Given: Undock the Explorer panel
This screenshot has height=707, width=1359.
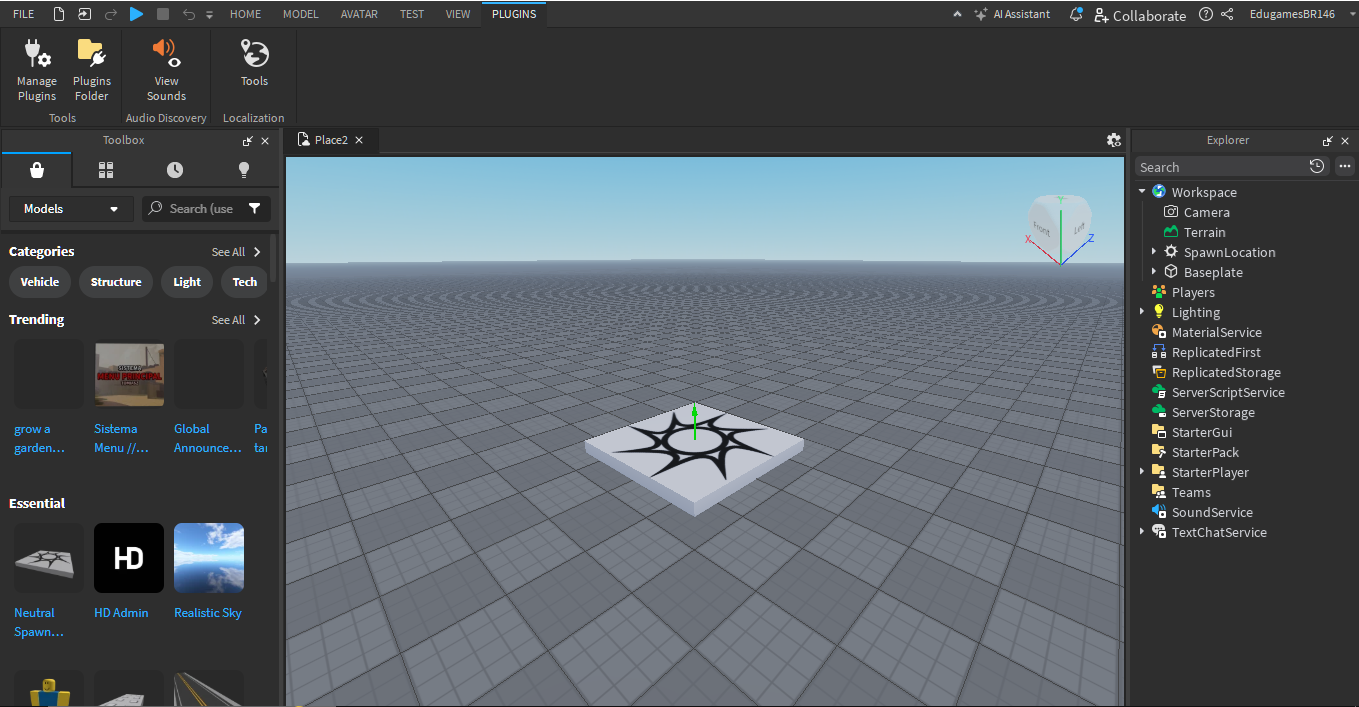Looking at the screenshot, I should point(1328,141).
